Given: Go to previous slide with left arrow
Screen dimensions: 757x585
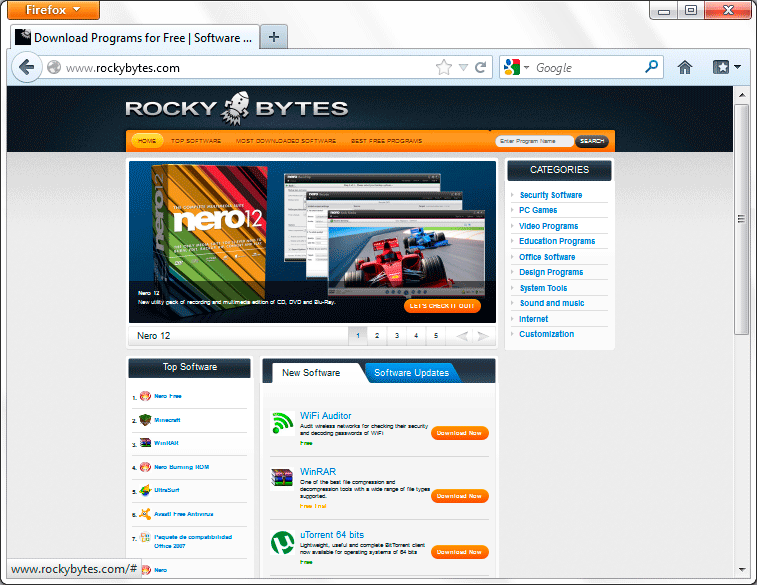Looking at the screenshot, I should [x=462, y=336].
